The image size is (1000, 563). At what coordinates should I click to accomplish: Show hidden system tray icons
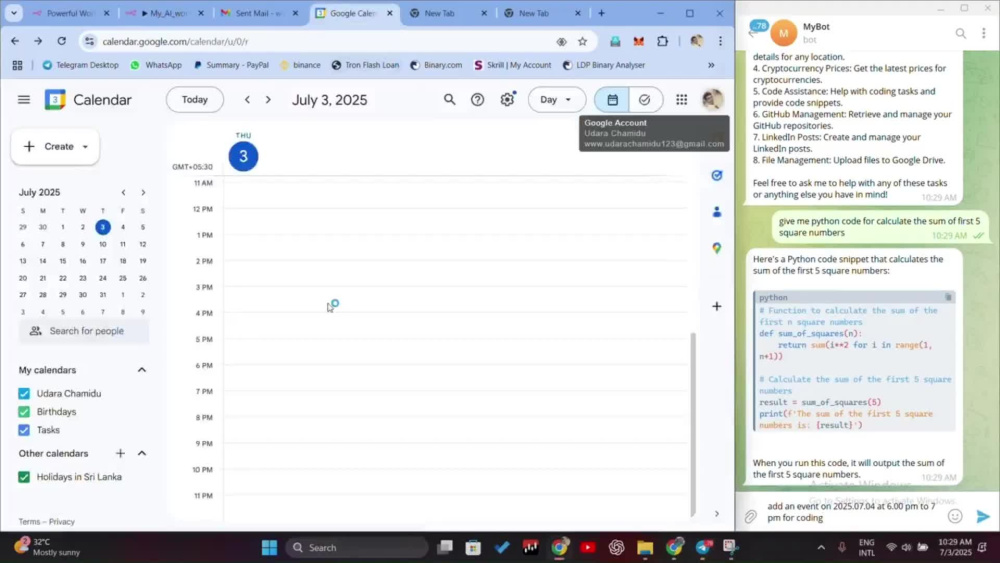click(821, 548)
